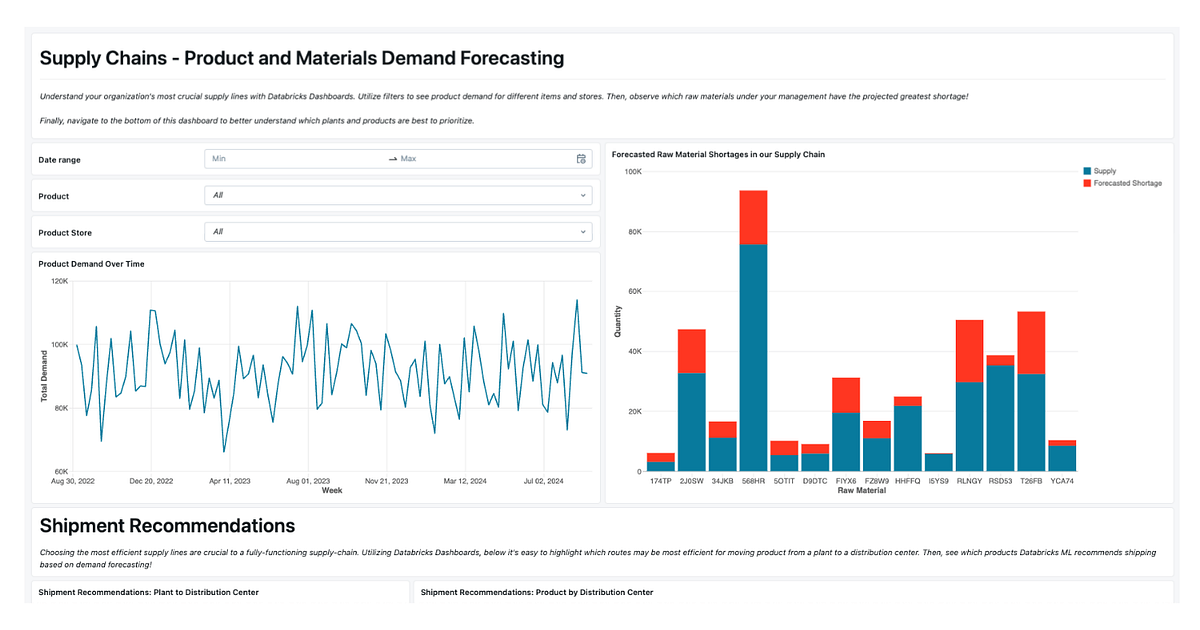Click the red Forecasted Shortage legend marker
This screenshot has width=1200, height=630.
pyautogui.click(x=1085, y=182)
